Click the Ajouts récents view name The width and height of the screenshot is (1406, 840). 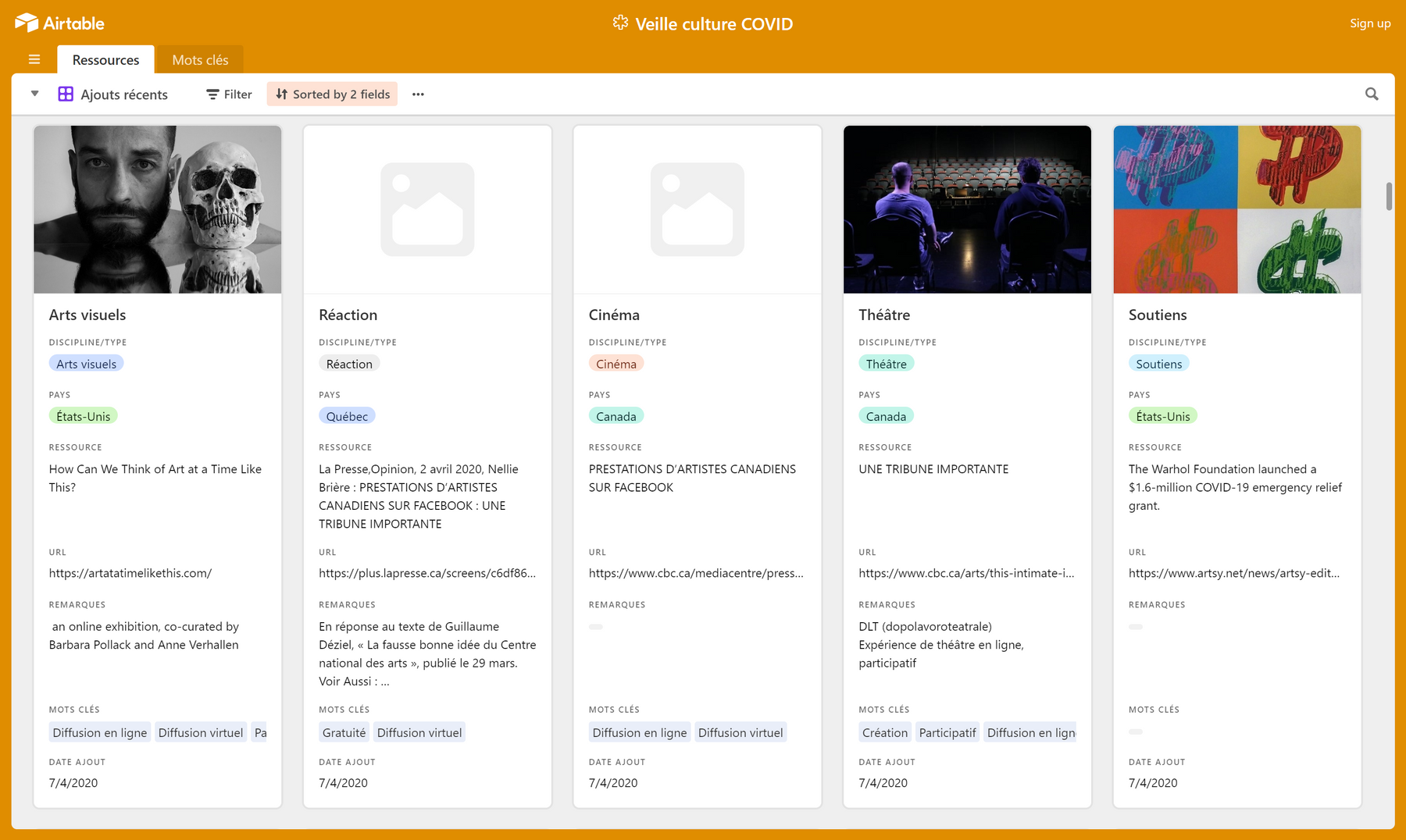pyautogui.click(x=124, y=94)
